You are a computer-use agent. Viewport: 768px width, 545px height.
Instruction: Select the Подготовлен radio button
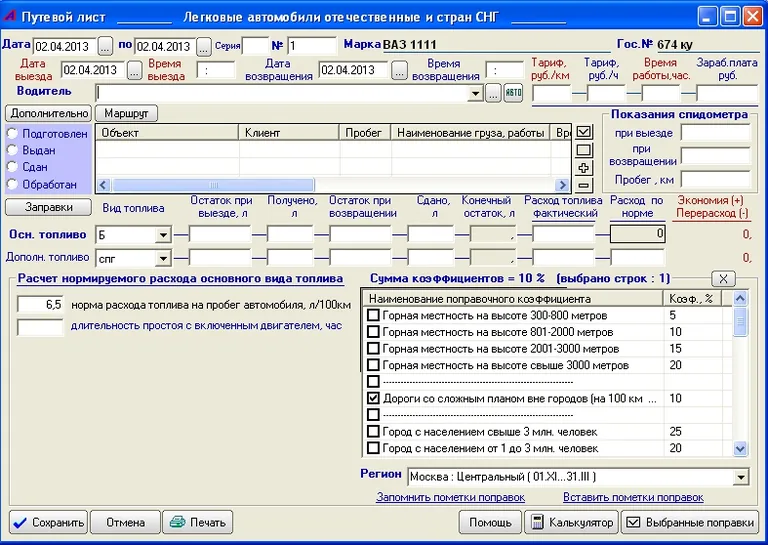click(13, 133)
